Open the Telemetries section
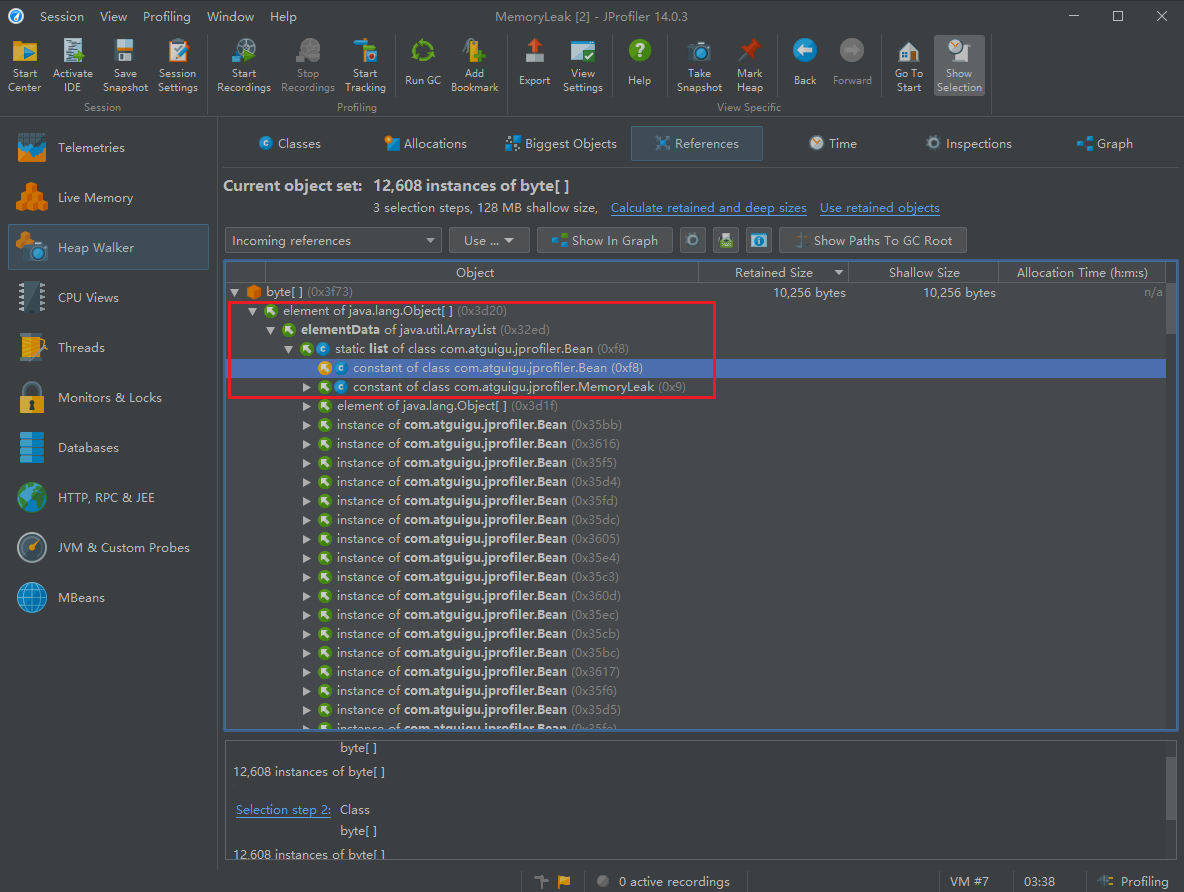 [109, 147]
